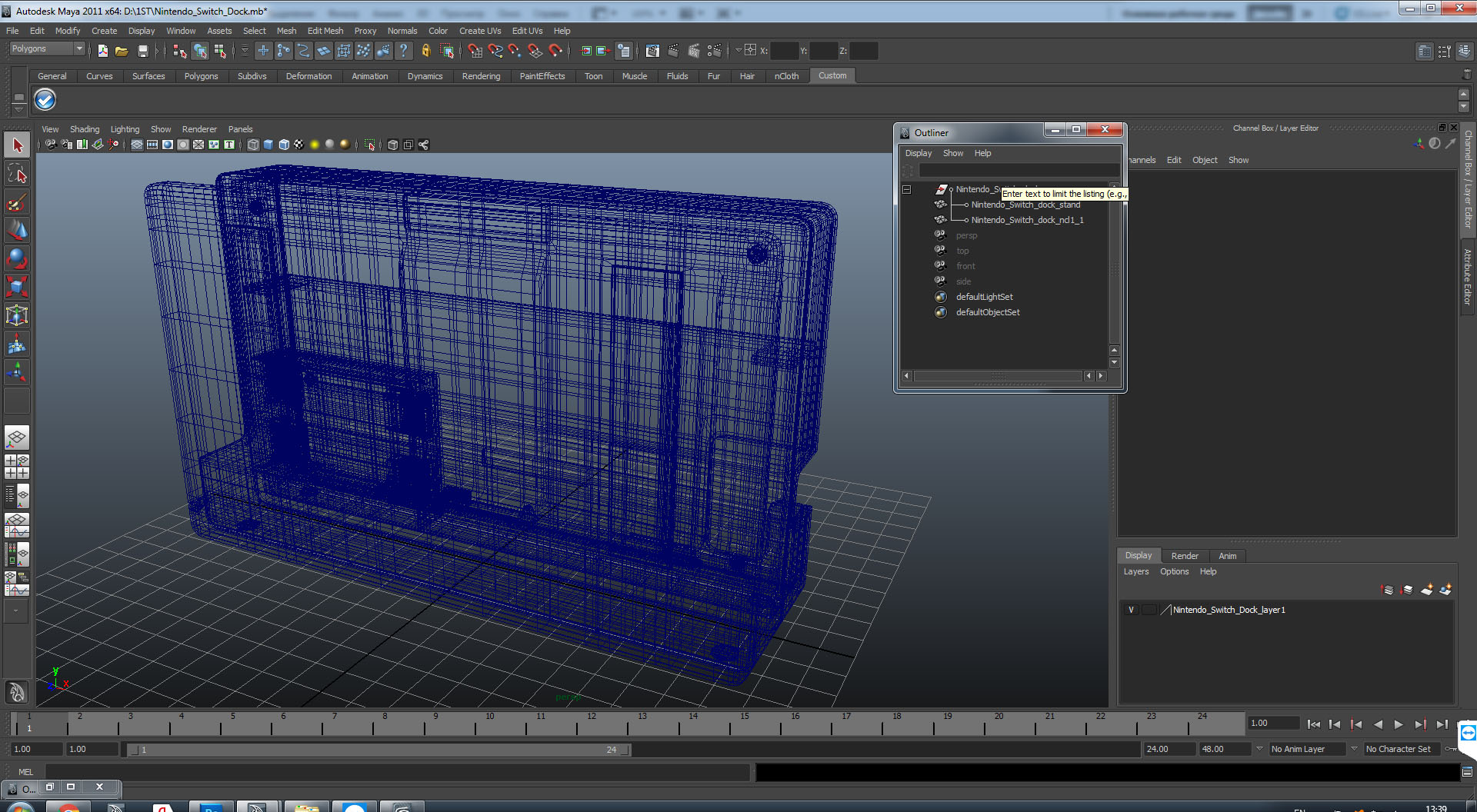The image size is (1477, 812).
Task: Render the current frame
Action: (x=673, y=51)
